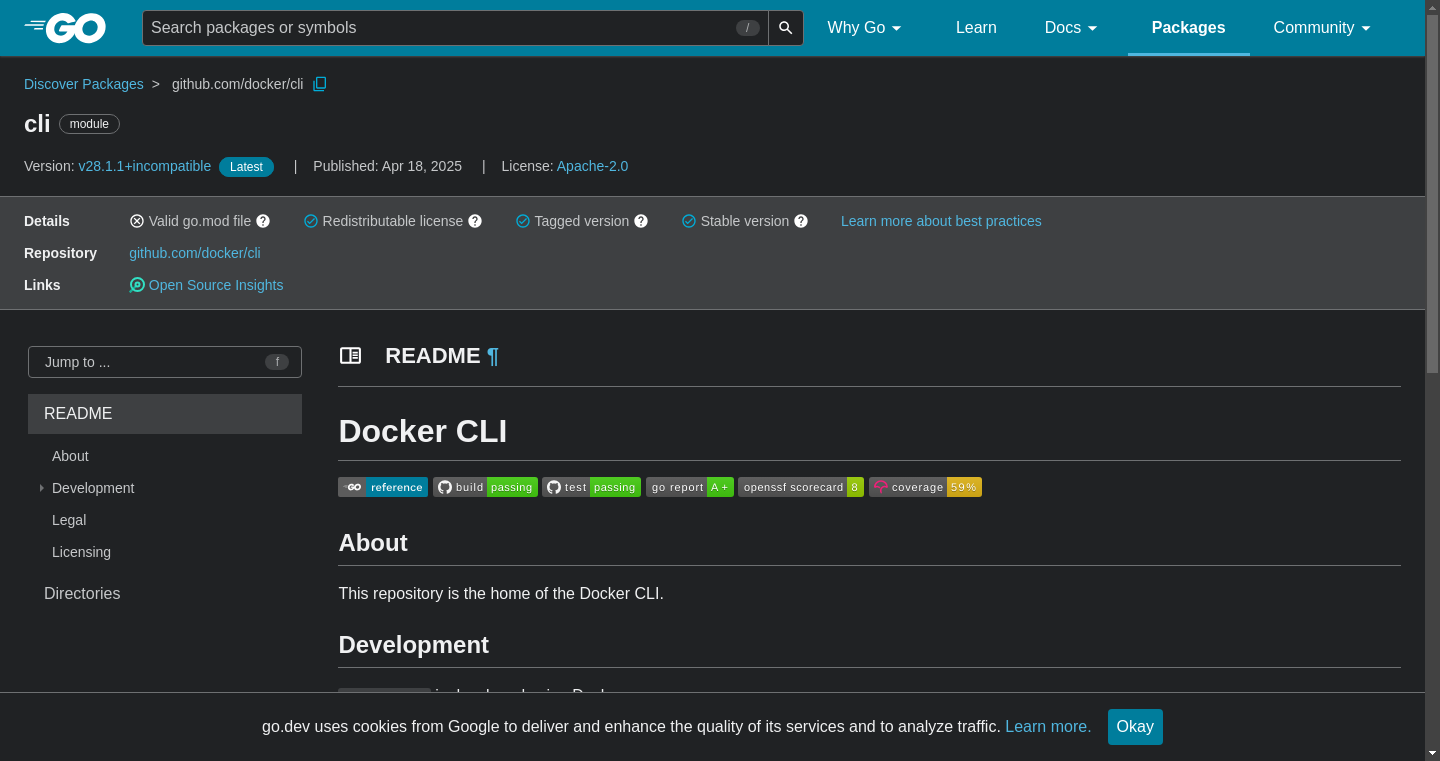Open the Go reference badge

(383, 487)
